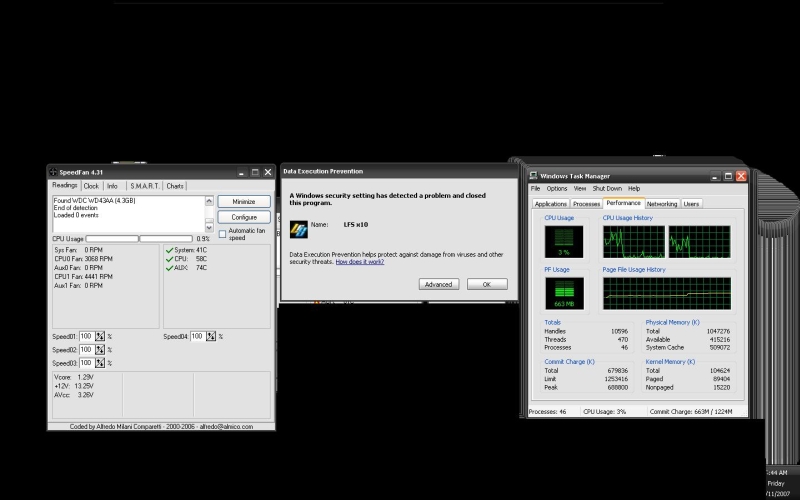Open the Charts tab in SpeedFan
Image resolution: width=800 pixels, height=500 pixels.
[x=175, y=186]
